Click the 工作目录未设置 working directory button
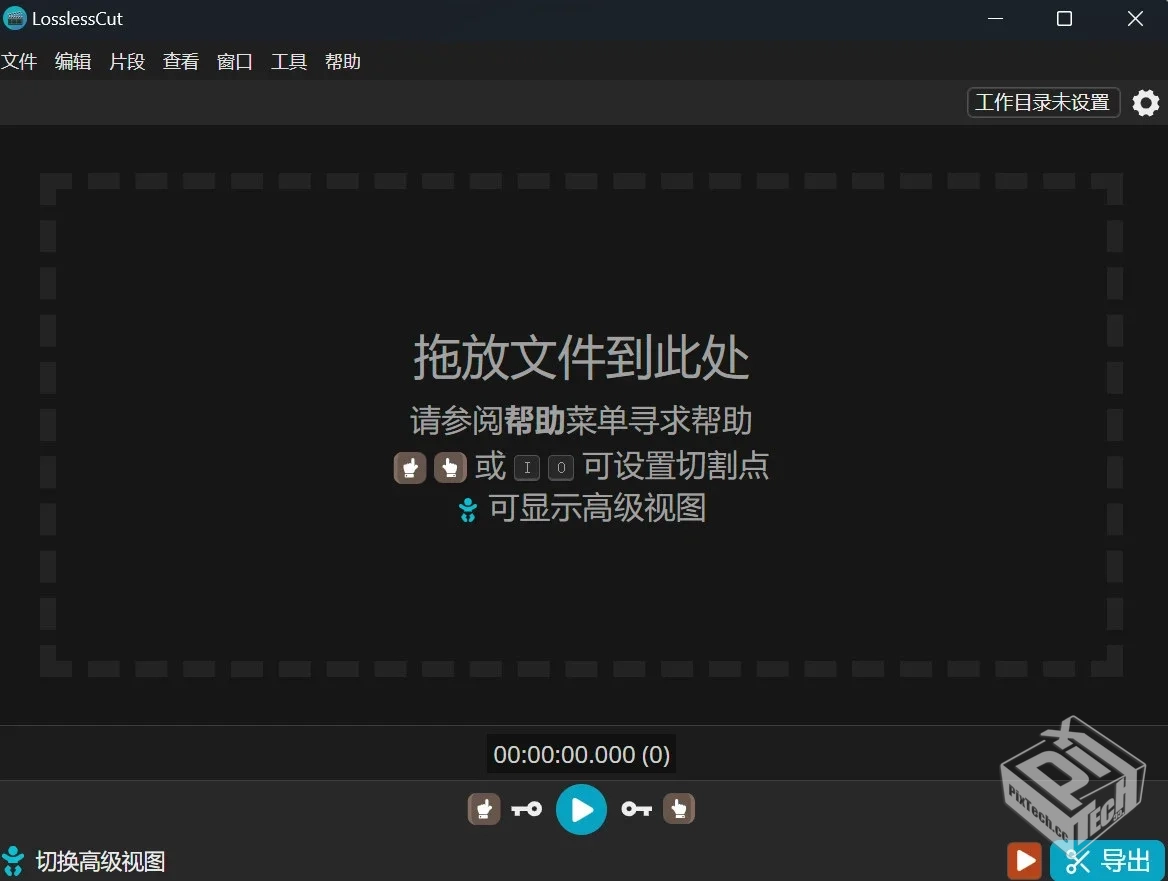This screenshot has height=881, width=1168. [1042, 102]
